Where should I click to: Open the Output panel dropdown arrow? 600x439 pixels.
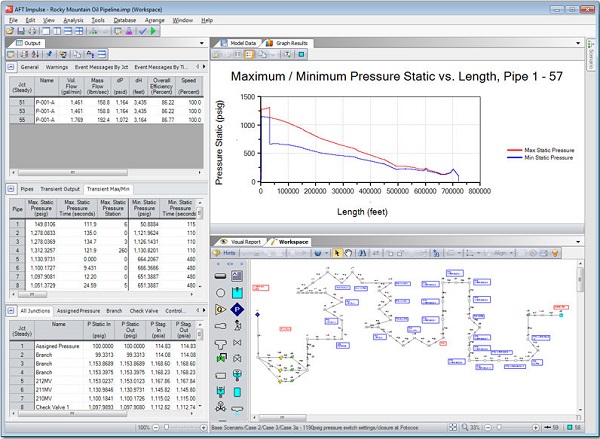[202, 43]
